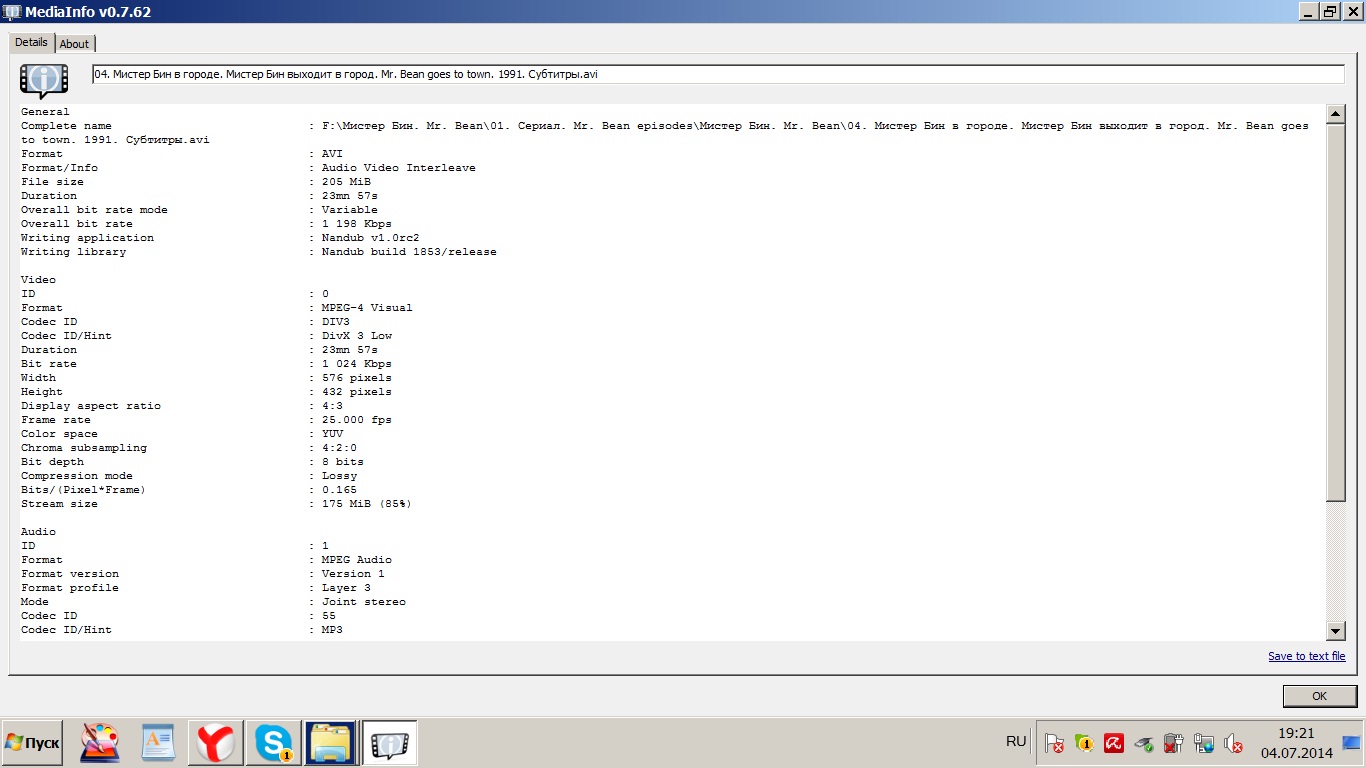Viewport: 1366px width, 768px height.
Task: Select the MediaInfo taskbar button
Action: point(389,743)
